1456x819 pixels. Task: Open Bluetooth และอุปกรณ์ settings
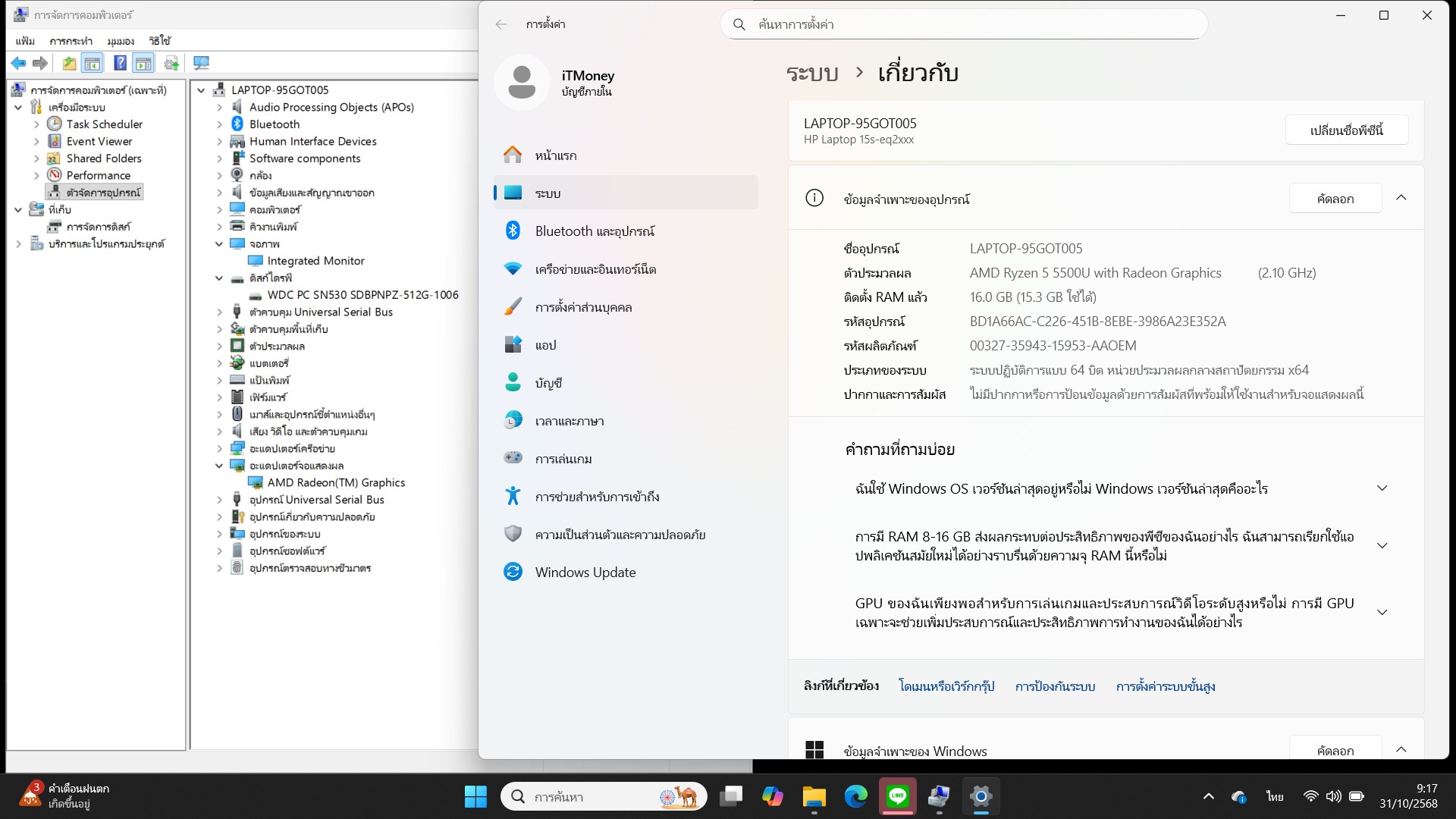pos(596,231)
